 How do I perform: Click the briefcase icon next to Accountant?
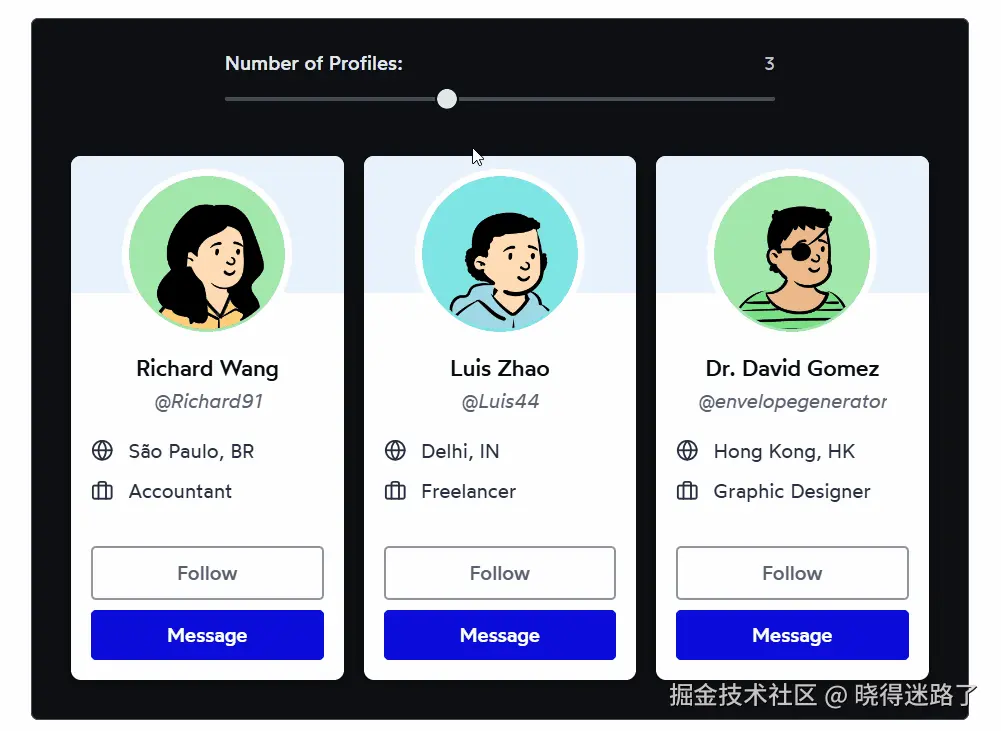tap(102, 491)
